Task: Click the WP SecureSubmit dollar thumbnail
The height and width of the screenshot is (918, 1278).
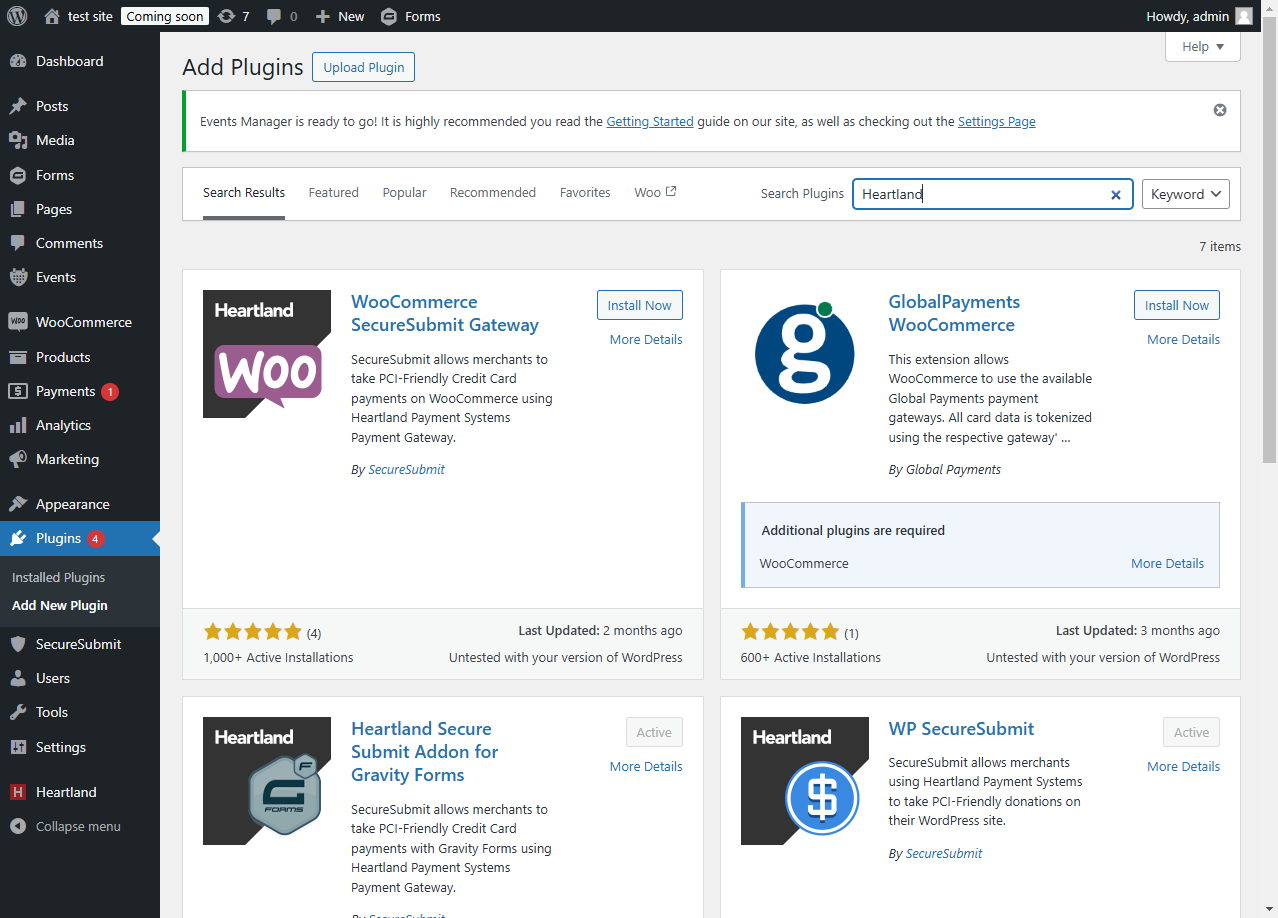Action: (x=805, y=781)
